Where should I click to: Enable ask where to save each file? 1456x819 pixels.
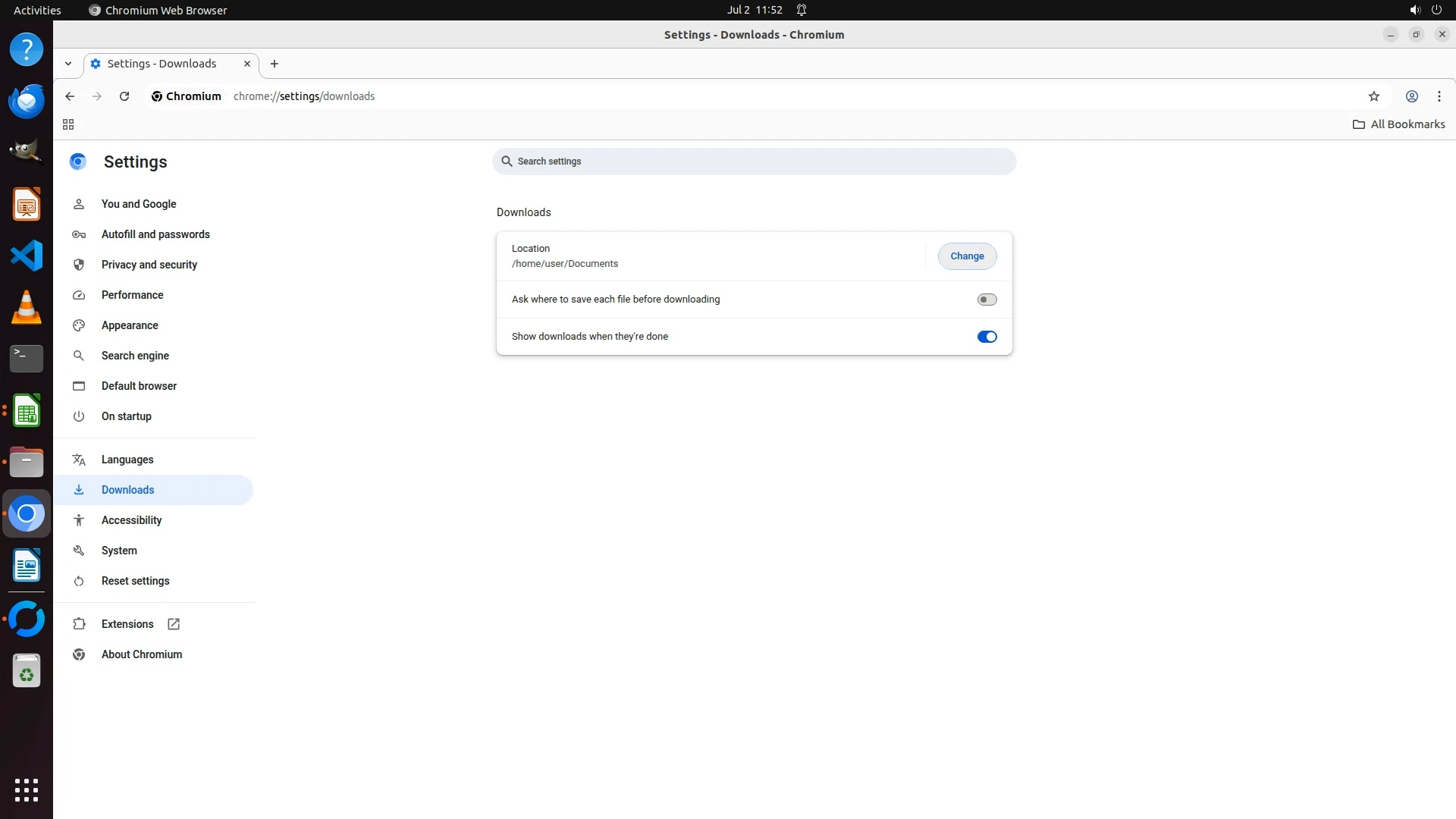[x=987, y=300]
